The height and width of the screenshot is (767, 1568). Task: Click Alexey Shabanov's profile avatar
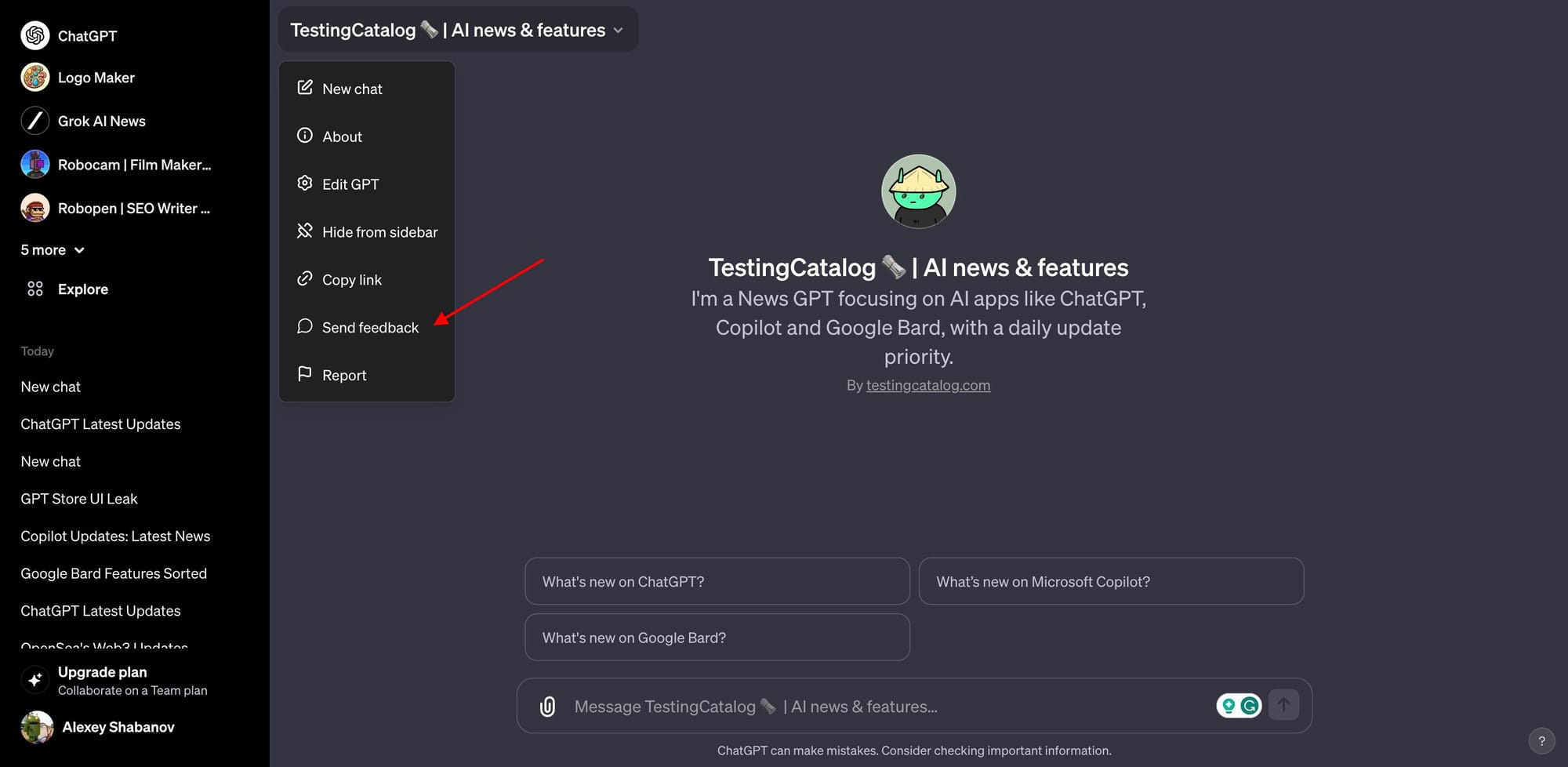point(37,727)
